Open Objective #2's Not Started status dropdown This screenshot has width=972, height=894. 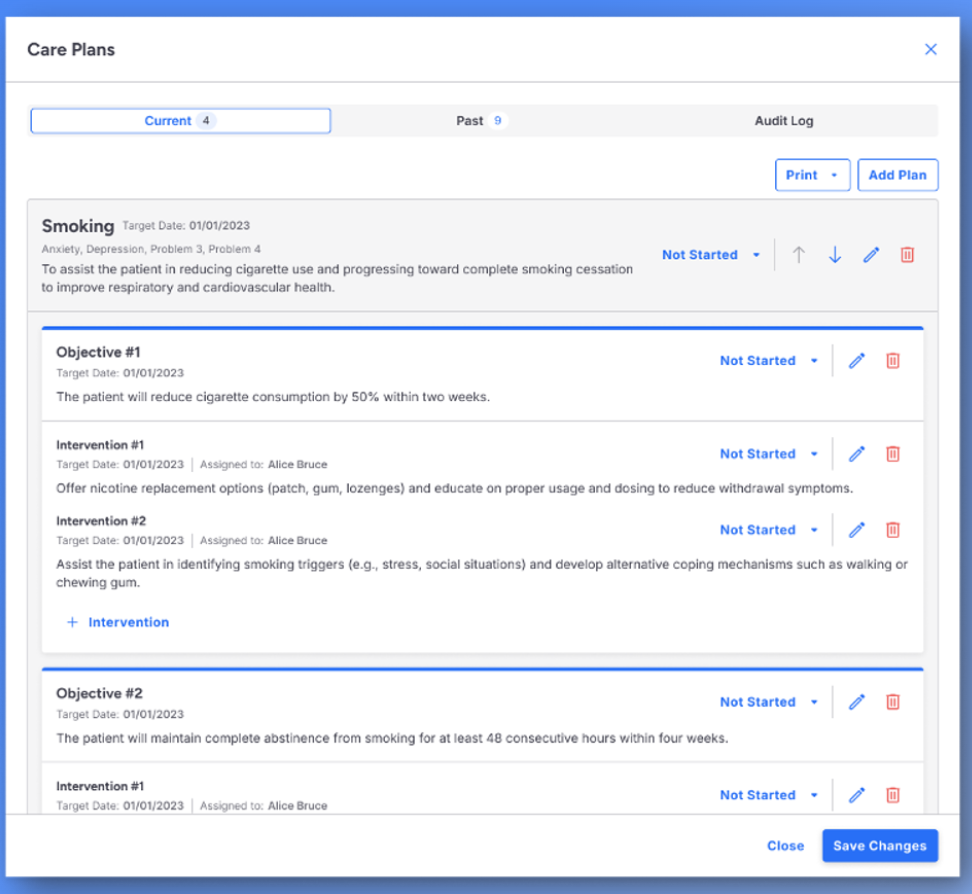click(769, 702)
